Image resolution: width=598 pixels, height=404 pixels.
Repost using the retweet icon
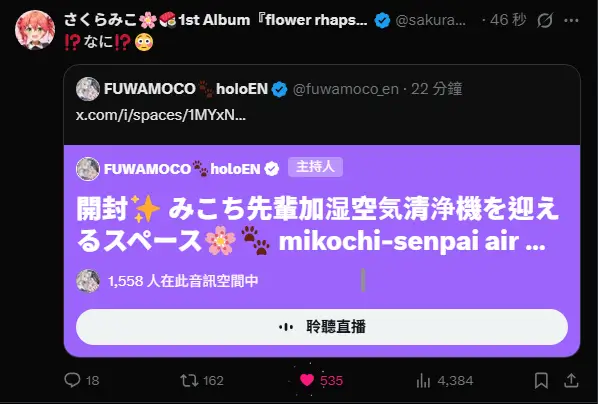(189, 380)
